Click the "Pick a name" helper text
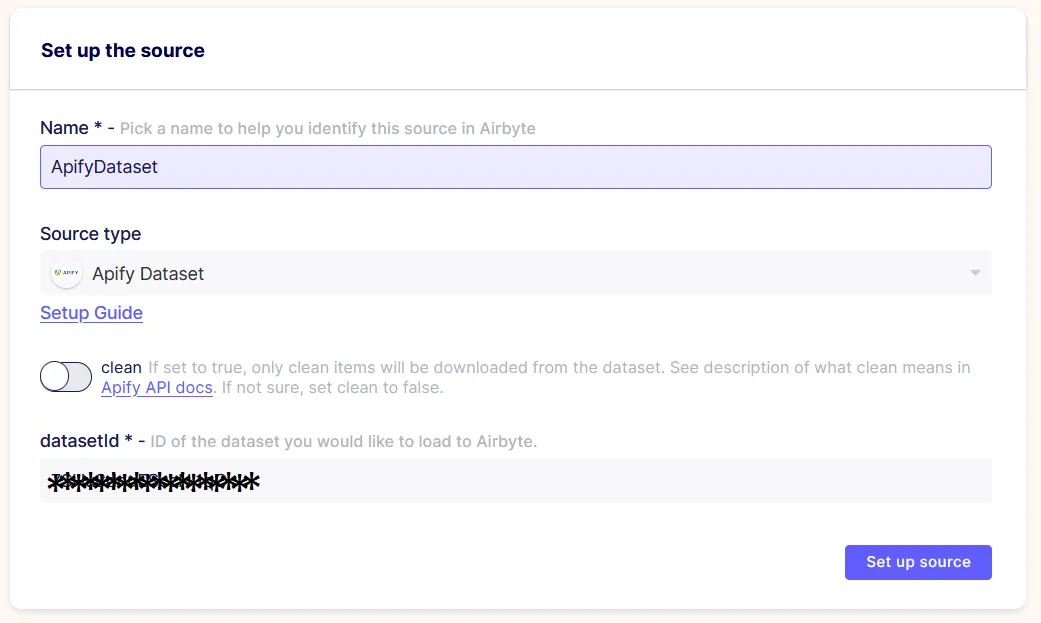 327,128
